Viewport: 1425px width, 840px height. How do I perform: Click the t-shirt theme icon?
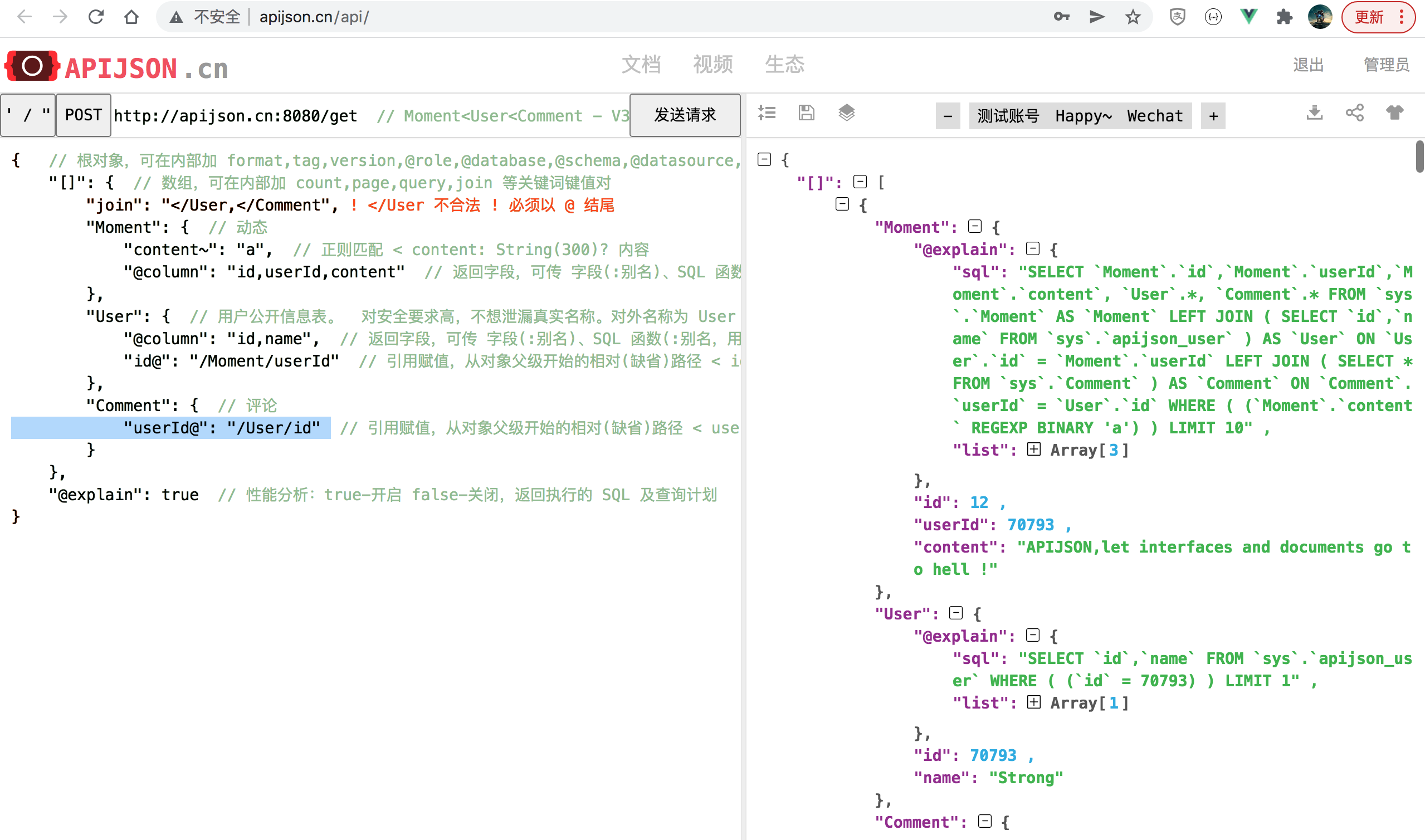pyautogui.click(x=1394, y=113)
